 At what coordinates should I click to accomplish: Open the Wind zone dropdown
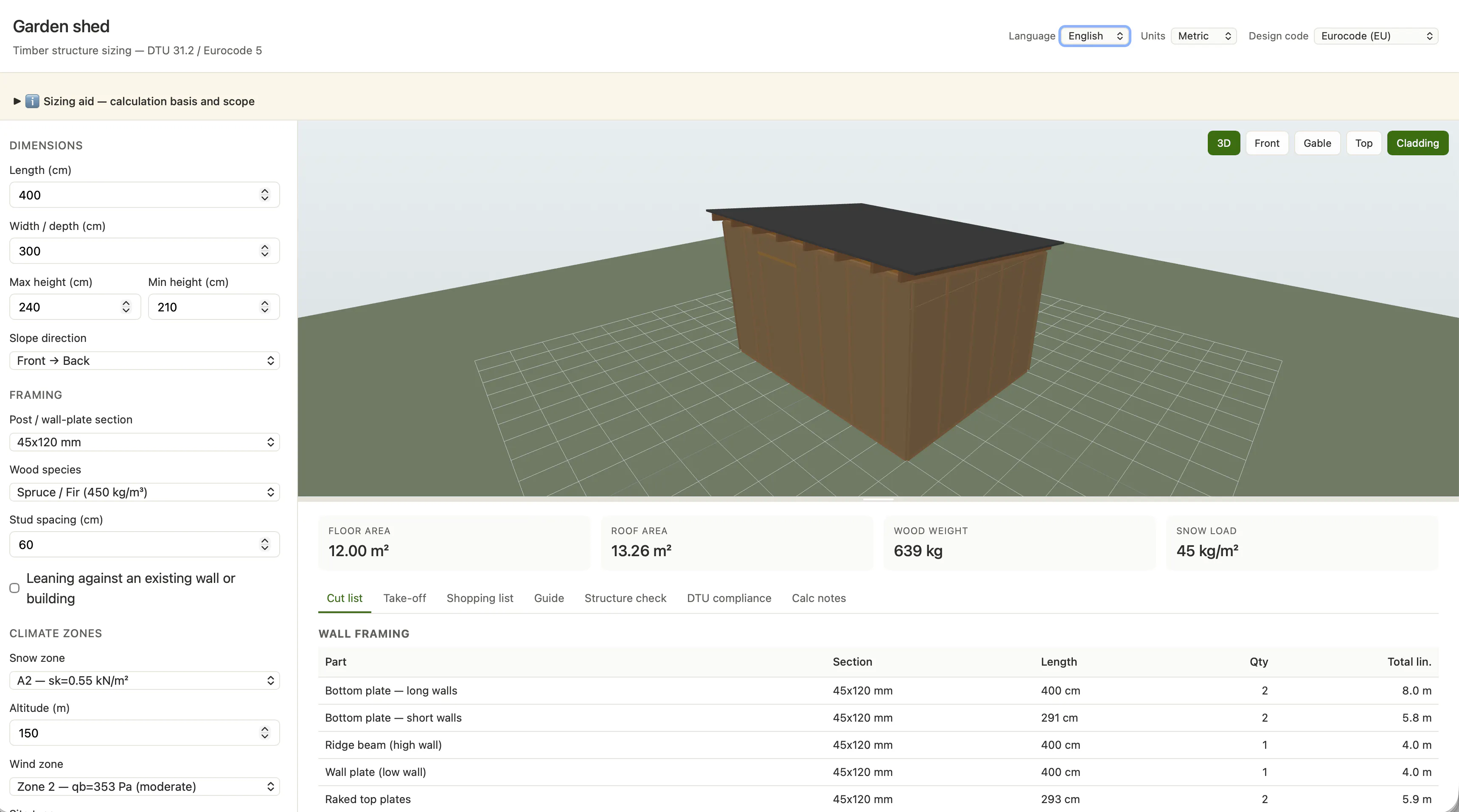144,787
